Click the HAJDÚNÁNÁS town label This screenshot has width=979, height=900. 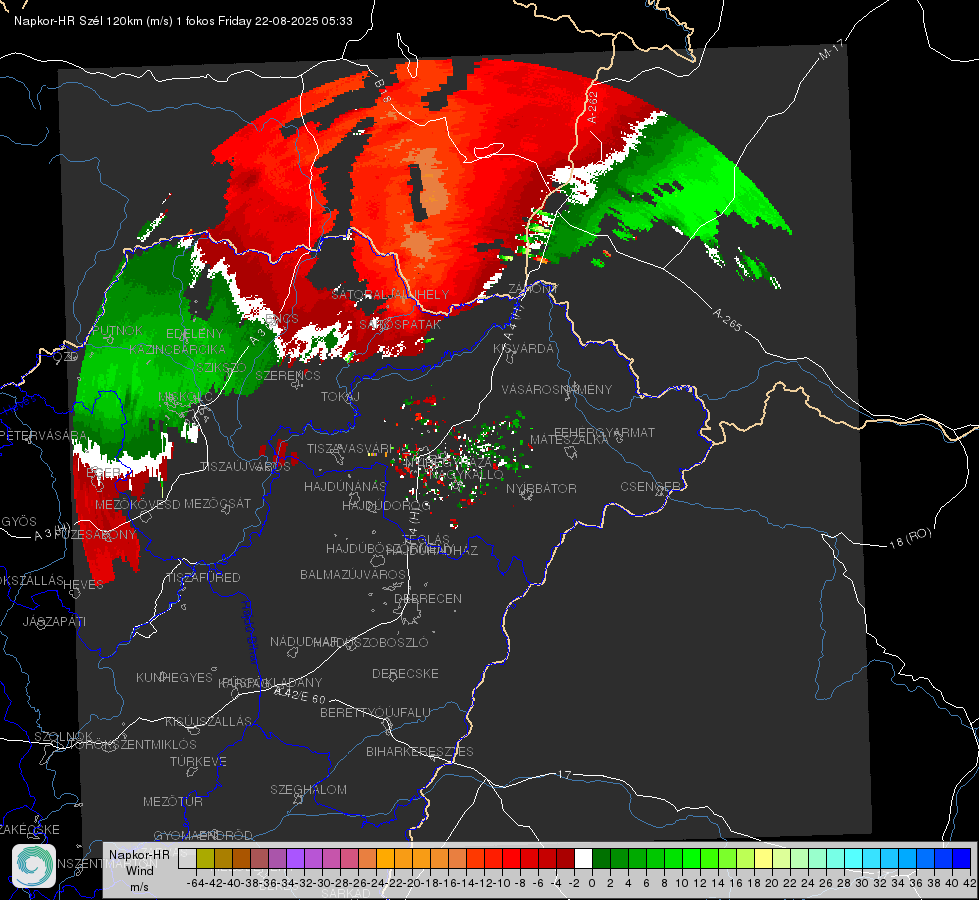click(x=345, y=486)
